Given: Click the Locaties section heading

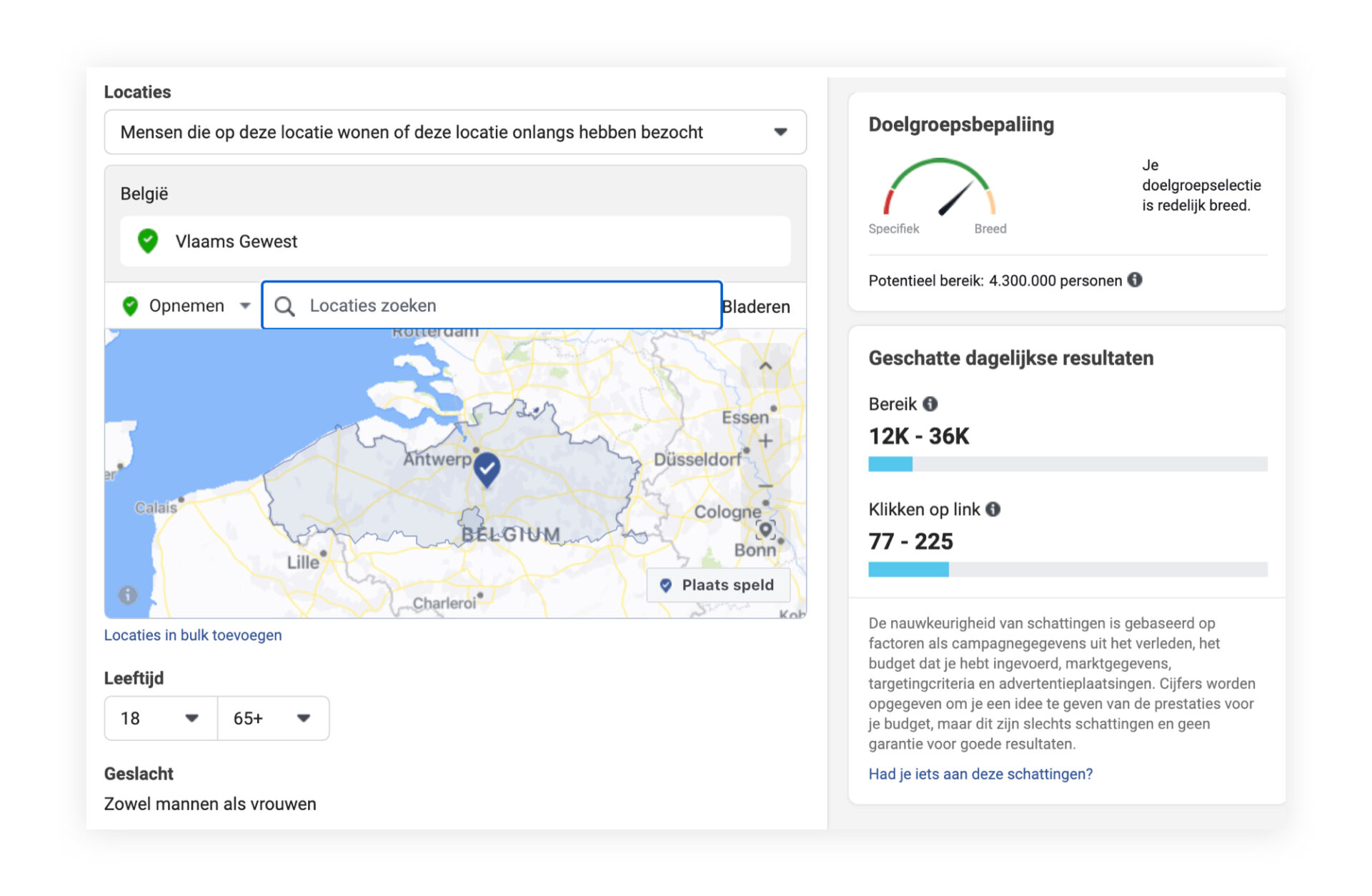Looking at the screenshot, I should (137, 92).
